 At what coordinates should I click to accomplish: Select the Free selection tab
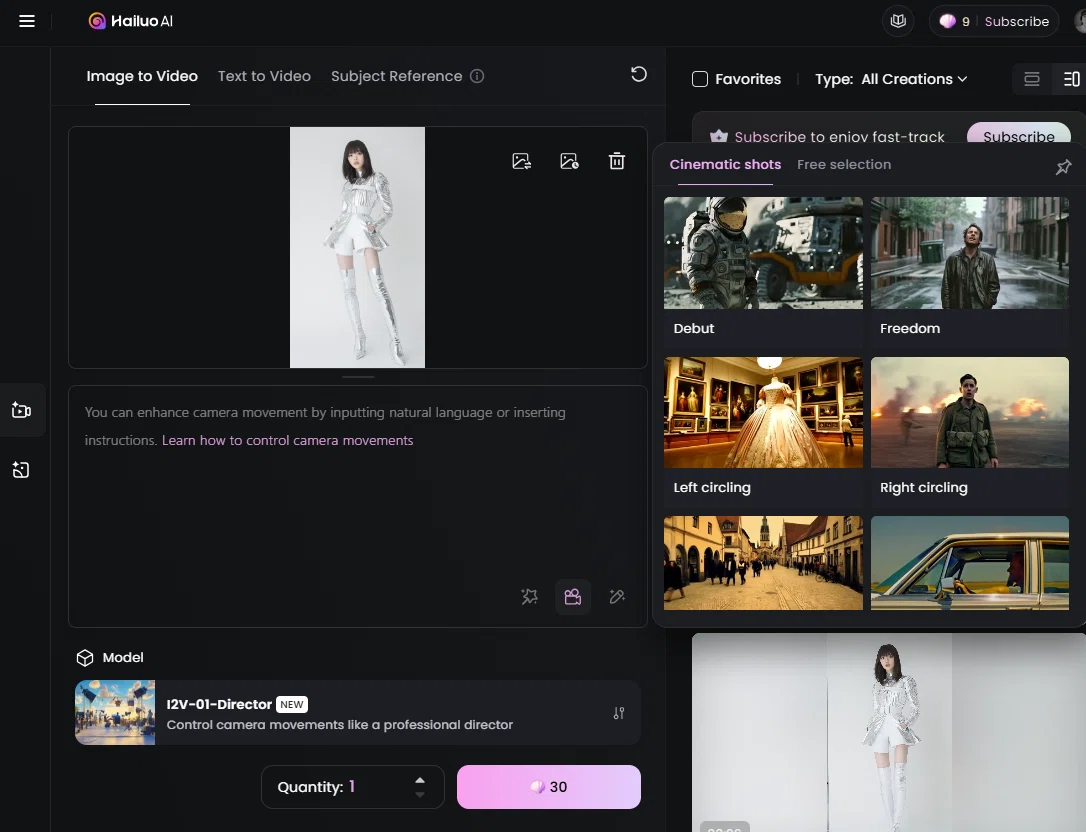pos(844,164)
